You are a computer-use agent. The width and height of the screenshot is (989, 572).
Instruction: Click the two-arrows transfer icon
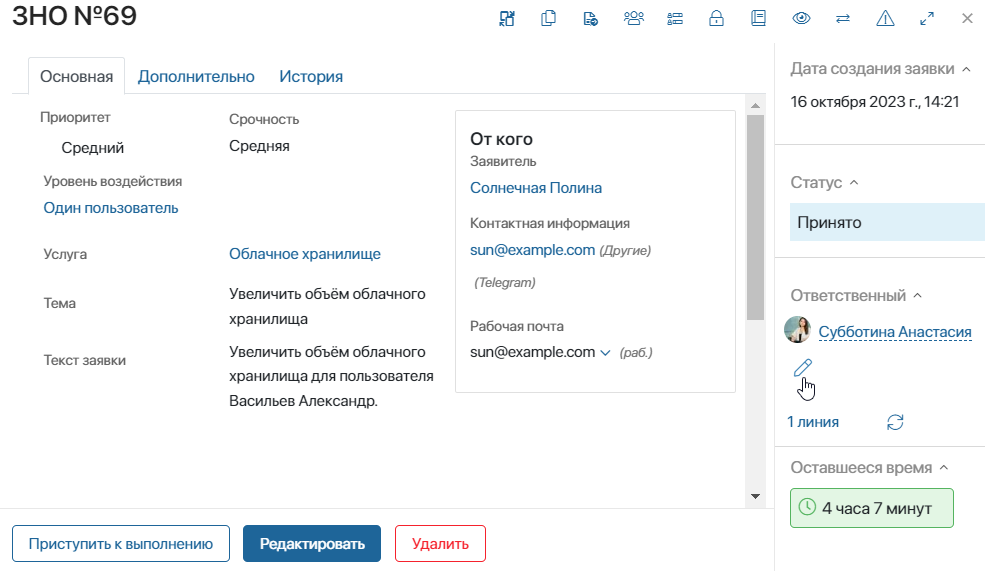tap(843, 18)
